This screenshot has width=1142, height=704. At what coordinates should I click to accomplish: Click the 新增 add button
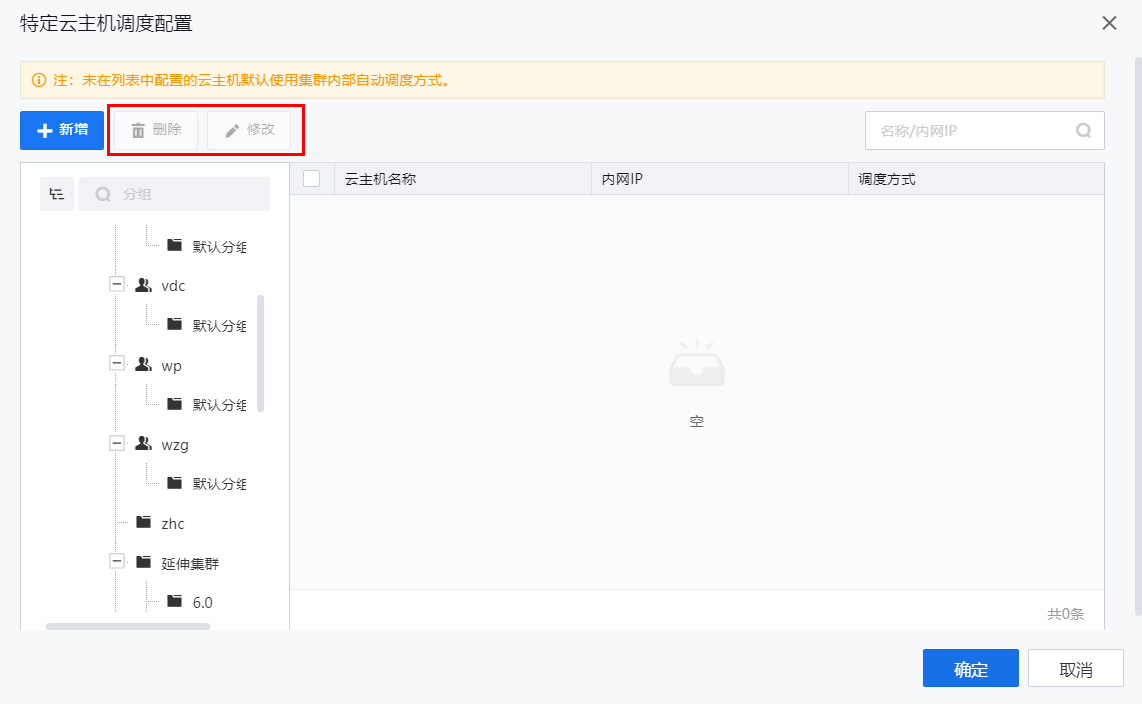coord(62,130)
